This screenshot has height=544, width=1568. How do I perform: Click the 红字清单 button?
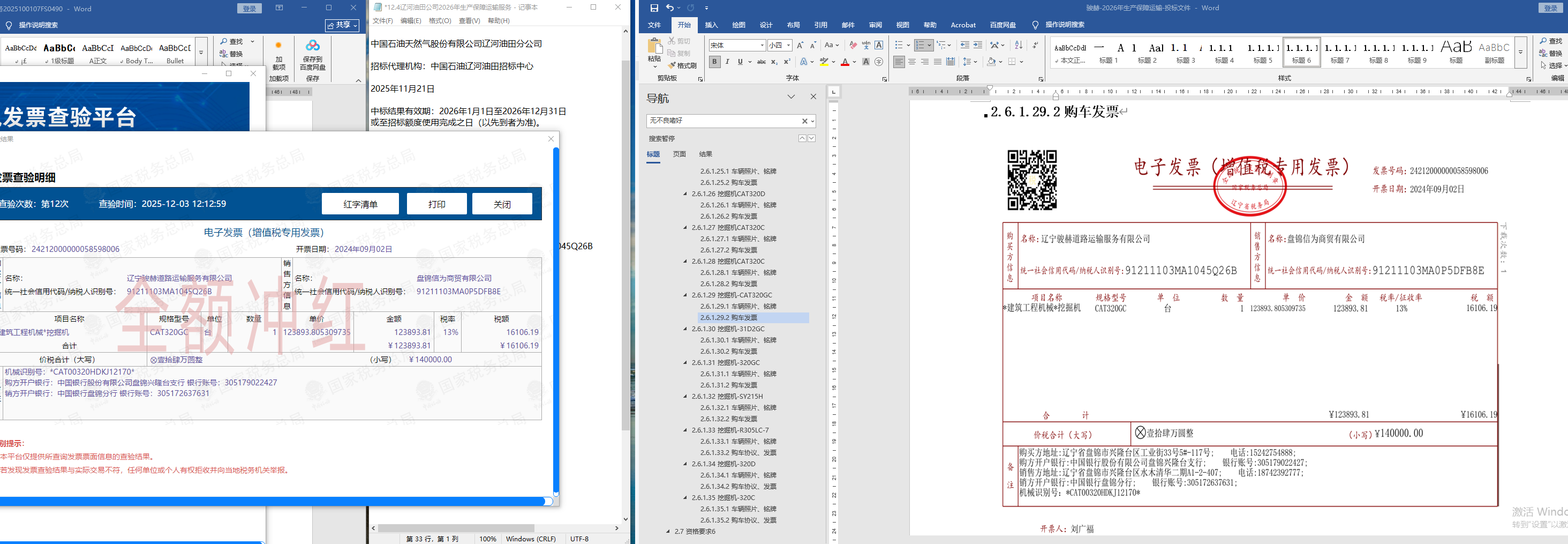360,204
